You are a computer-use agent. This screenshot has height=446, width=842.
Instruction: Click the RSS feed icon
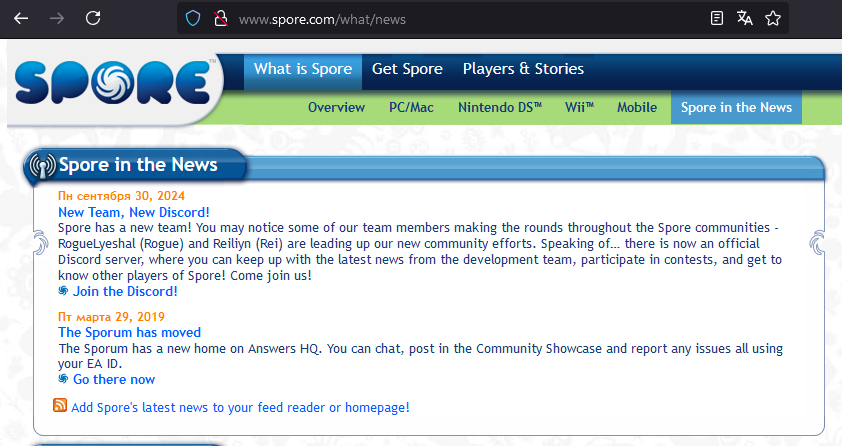60,405
